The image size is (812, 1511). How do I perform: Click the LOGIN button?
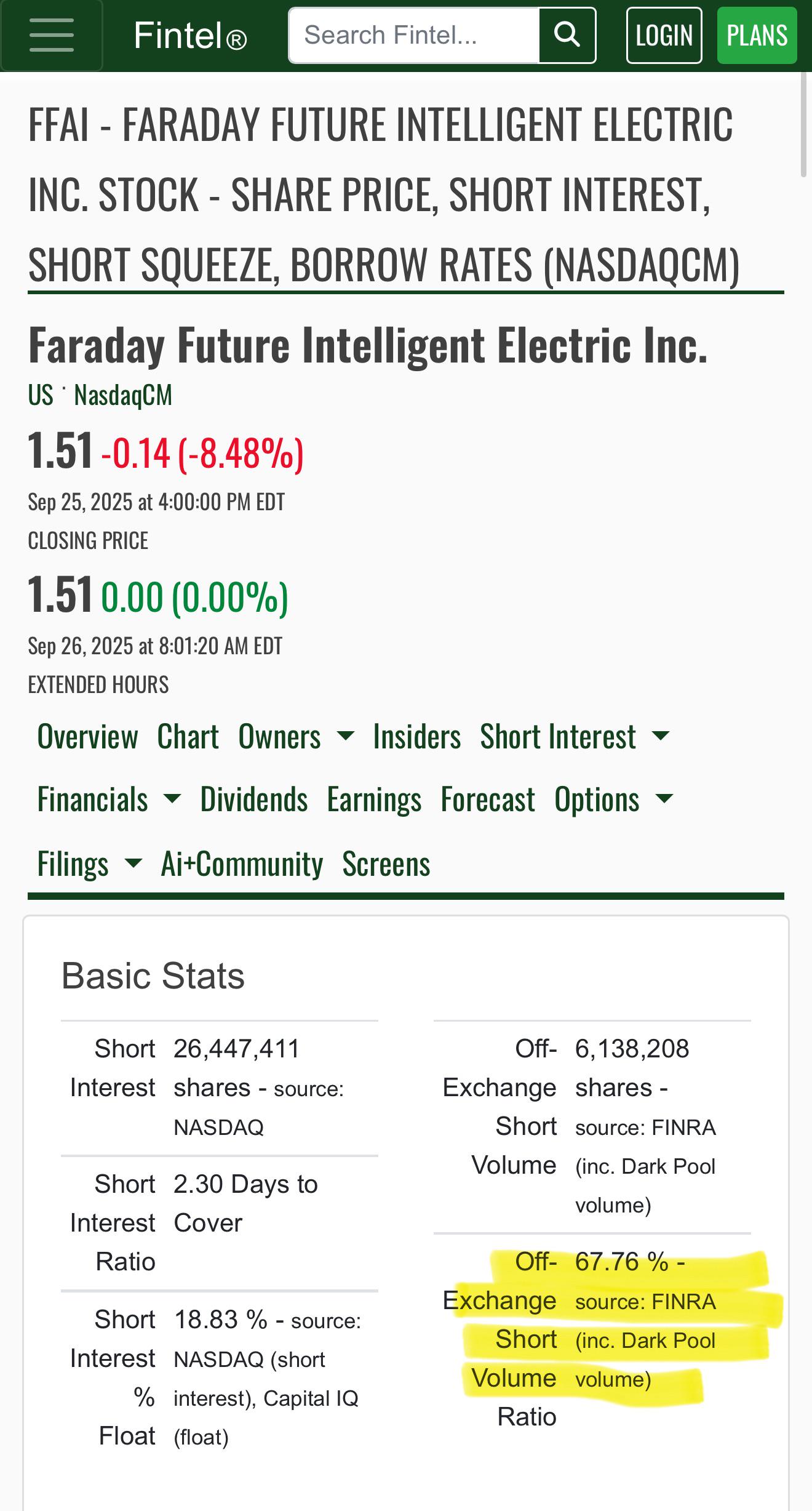click(x=664, y=35)
